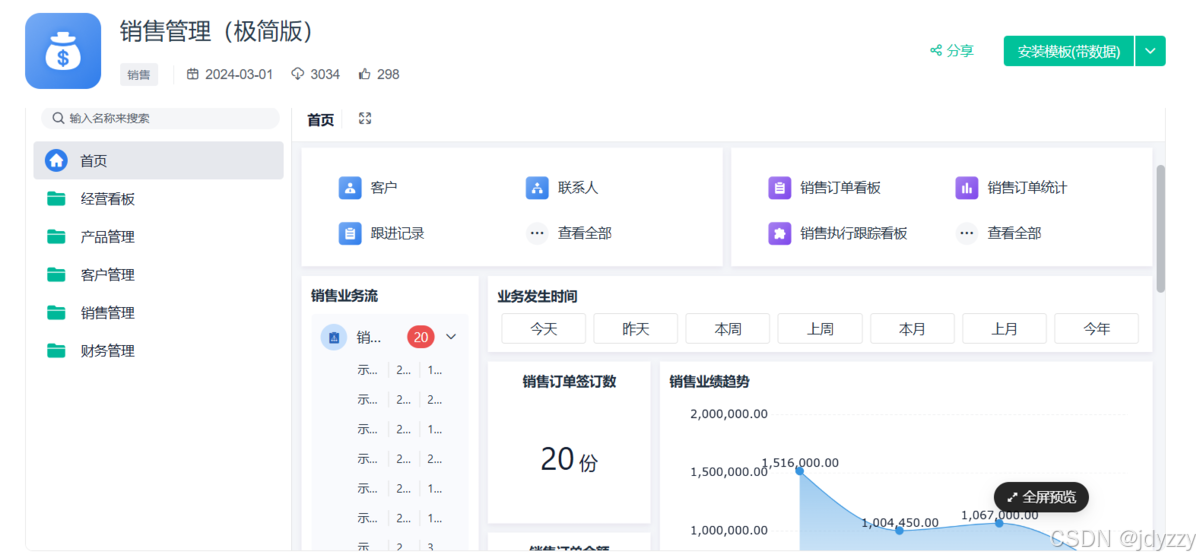1200x558 pixels.
Task: Click the 全屏预览 button
Action: 1041,497
